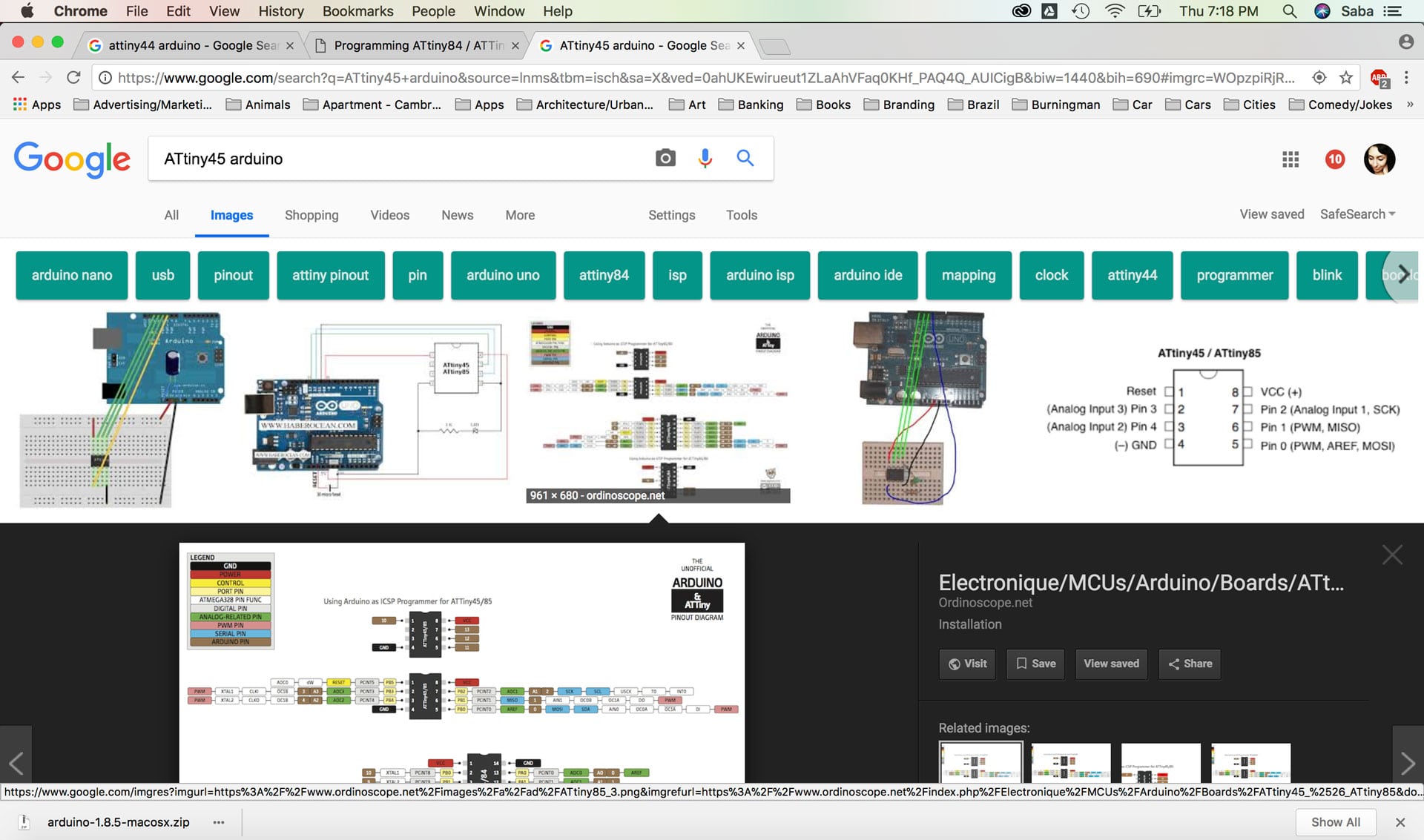1424x840 pixels.
Task: Open the macOS Notification Center icon
Action: pos(1393,11)
